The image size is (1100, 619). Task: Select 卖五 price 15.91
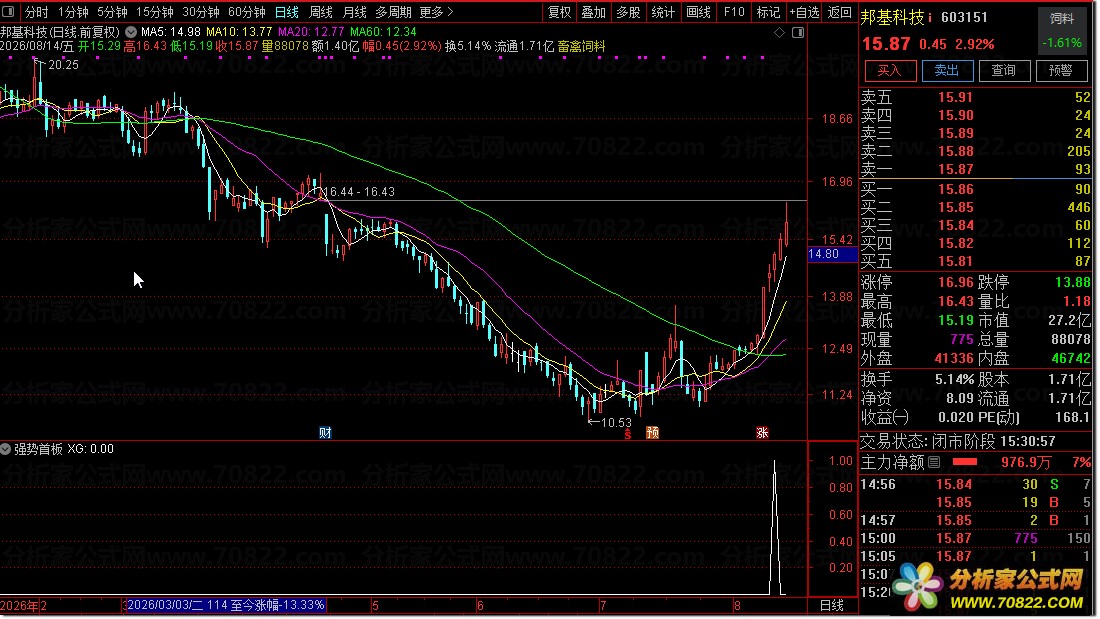pos(955,98)
